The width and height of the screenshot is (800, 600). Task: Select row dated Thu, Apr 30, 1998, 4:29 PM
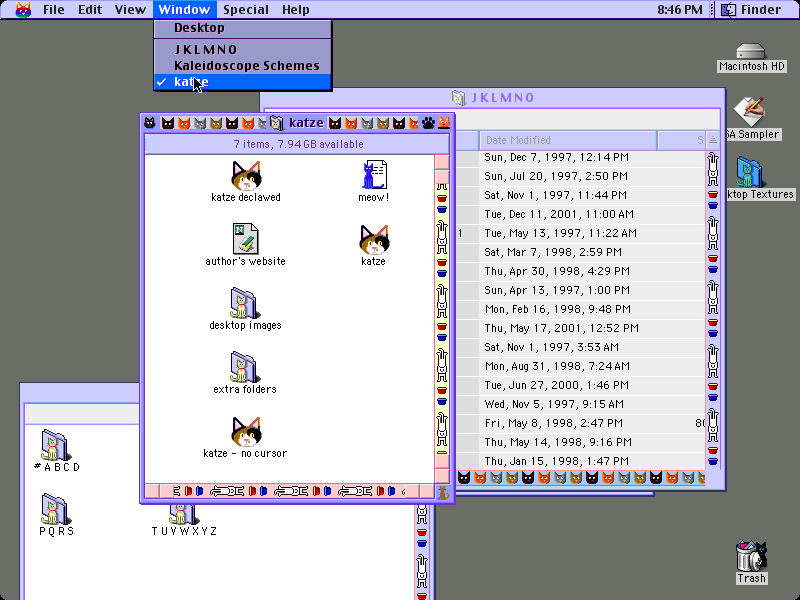581,271
